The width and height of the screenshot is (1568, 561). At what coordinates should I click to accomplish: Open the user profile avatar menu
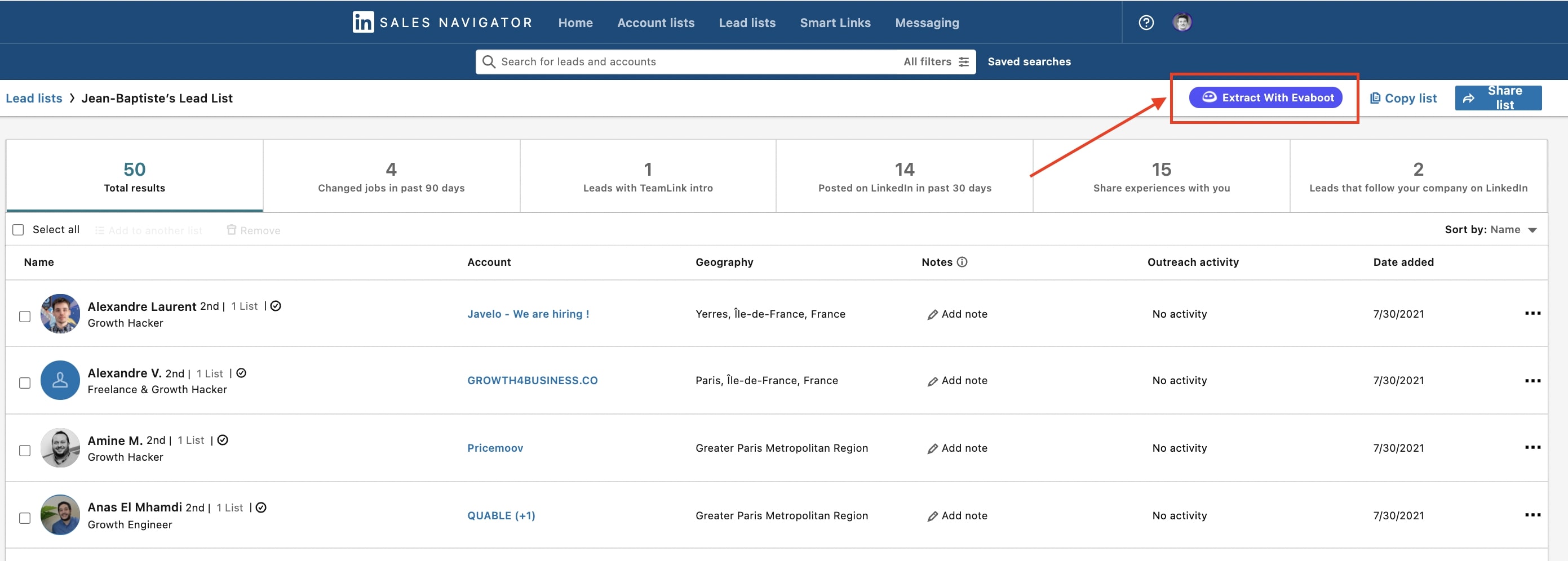[x=1182, y=23]
